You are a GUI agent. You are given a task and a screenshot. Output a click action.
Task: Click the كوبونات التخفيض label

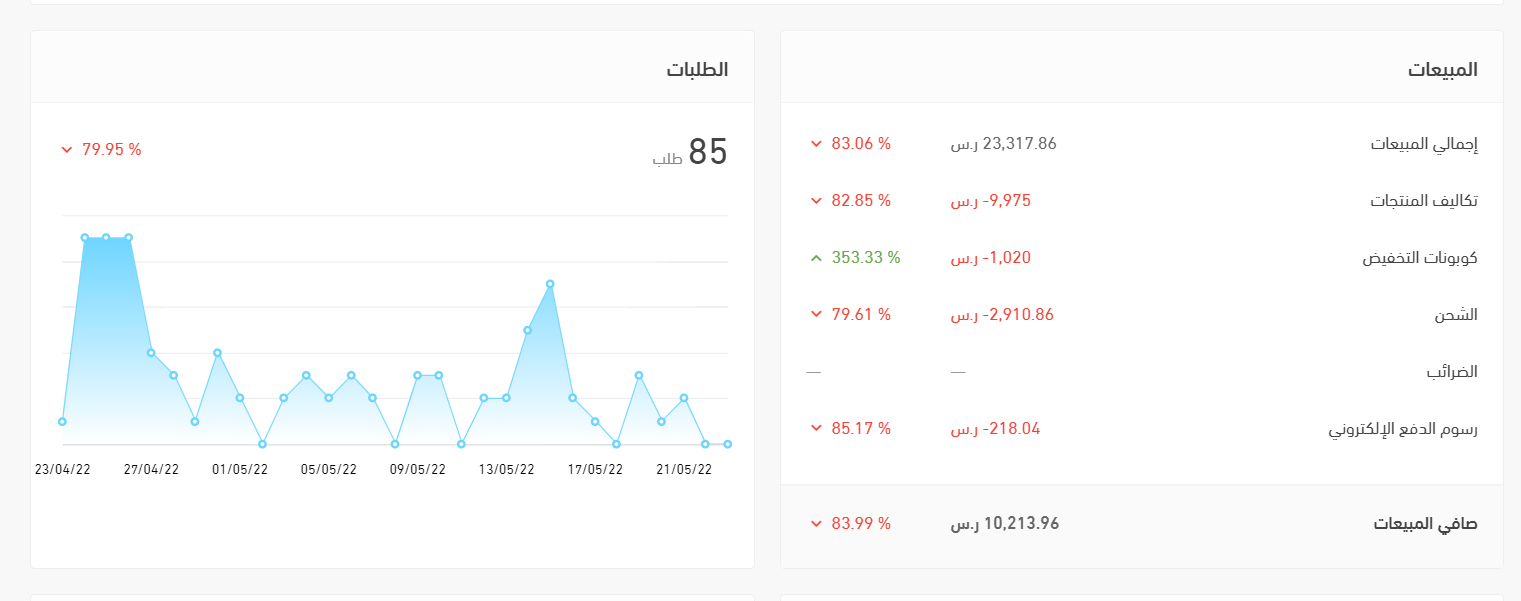coord(1419,258)
